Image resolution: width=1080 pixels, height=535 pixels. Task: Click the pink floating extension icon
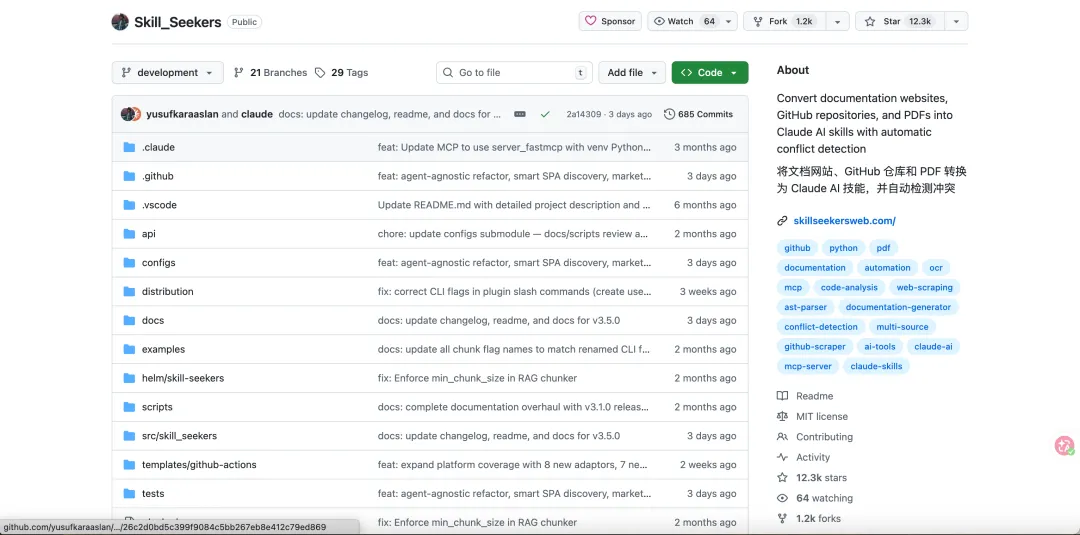point(1065,445)
